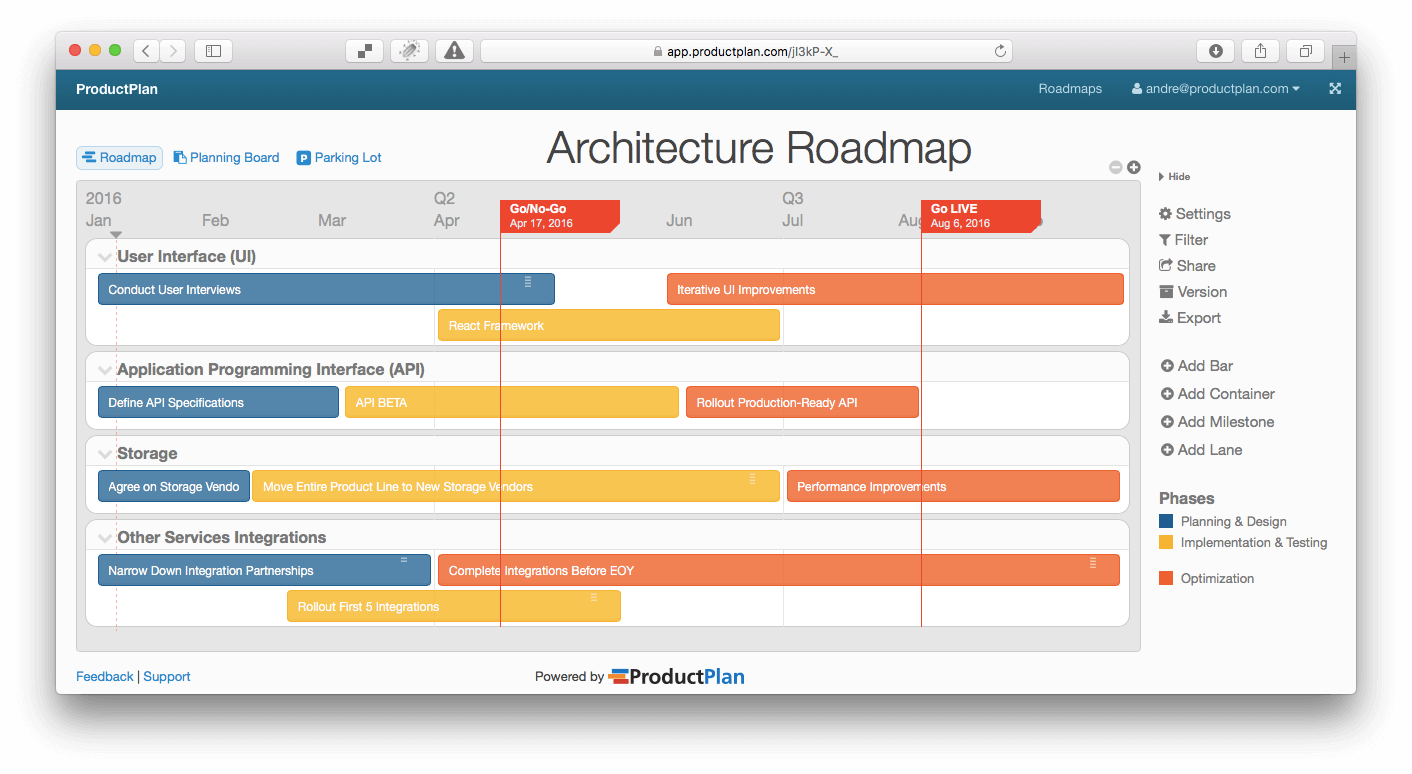Toggle the Application Programming Interface lane closed
The image size is (1412, 774).
pos(105,369)
